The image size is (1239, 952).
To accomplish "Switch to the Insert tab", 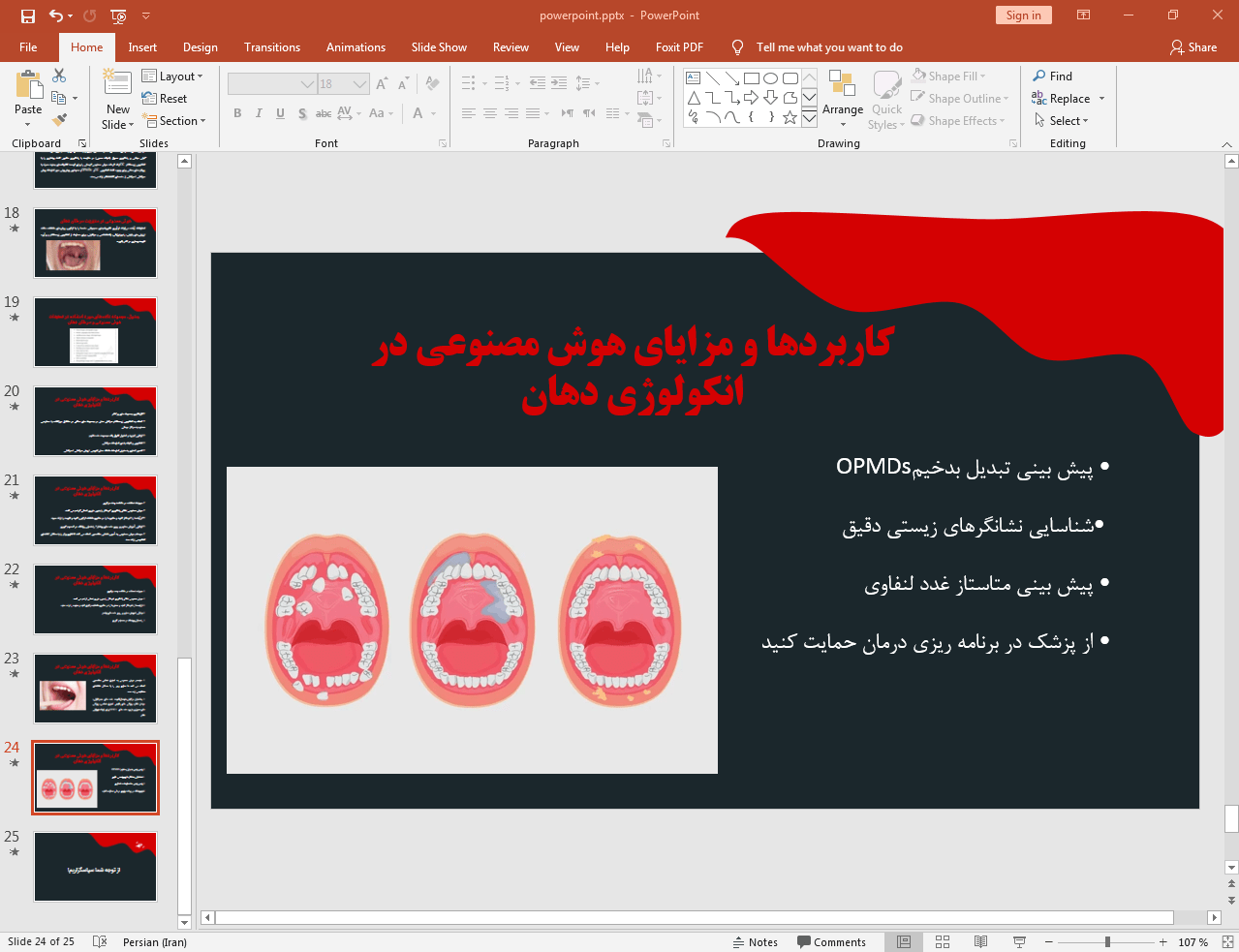I will [x=142, y=46].
